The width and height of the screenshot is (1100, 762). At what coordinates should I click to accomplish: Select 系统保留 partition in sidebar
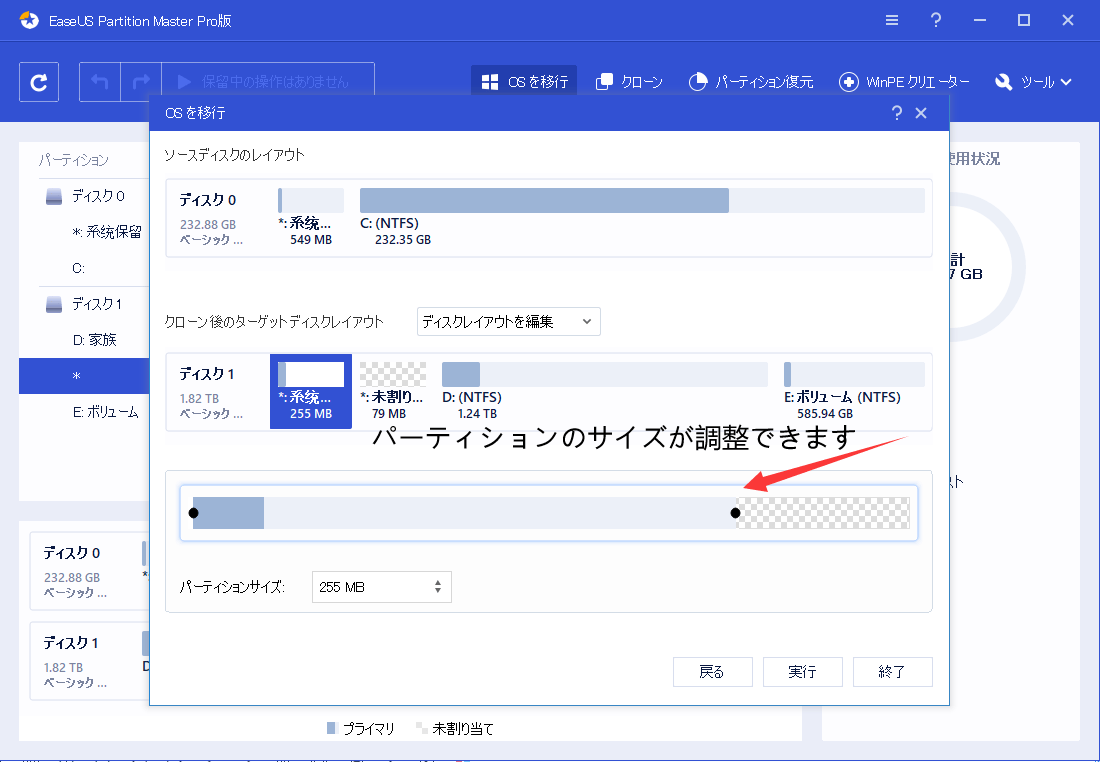tap(107, 232)
